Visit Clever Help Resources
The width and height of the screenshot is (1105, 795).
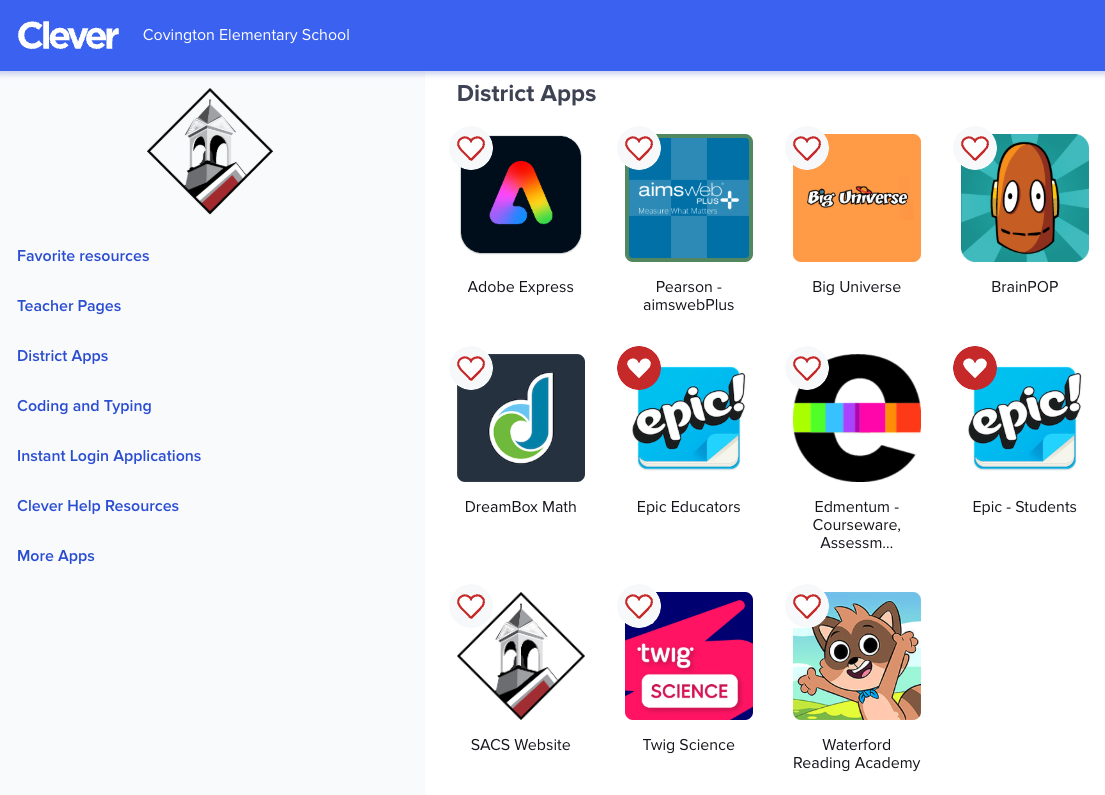97,506
